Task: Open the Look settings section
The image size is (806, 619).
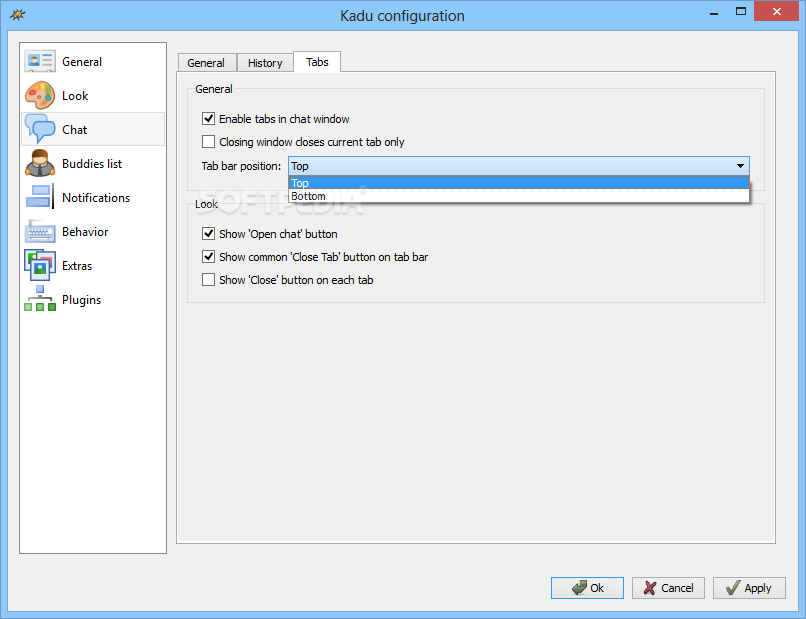Action: (75, 96)
